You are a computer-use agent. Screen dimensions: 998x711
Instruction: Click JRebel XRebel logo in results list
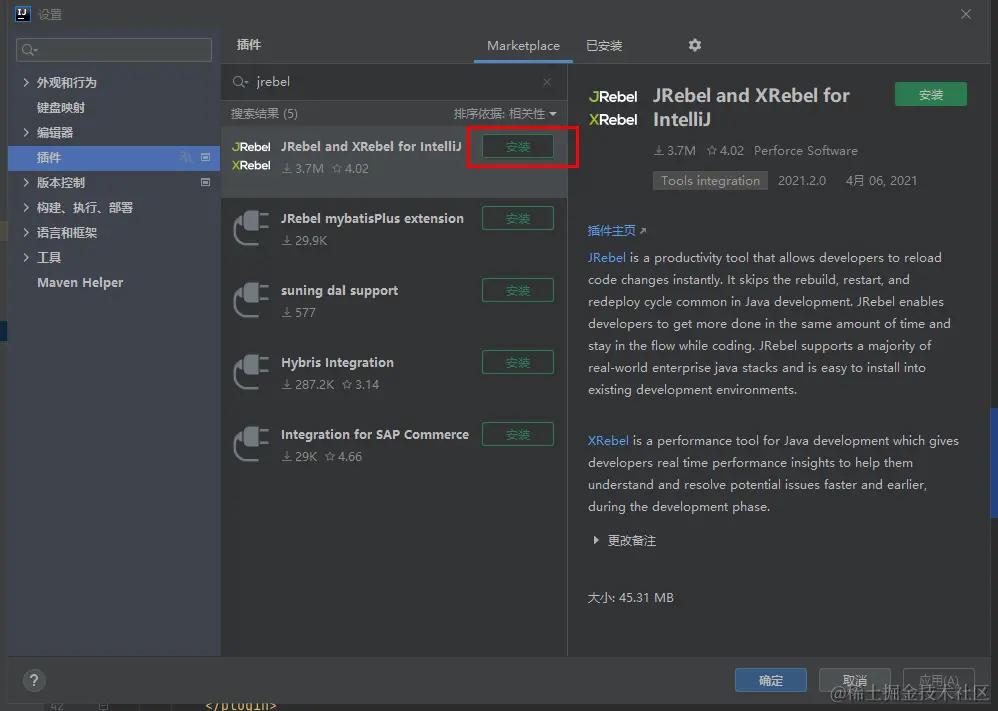point(251,156)
